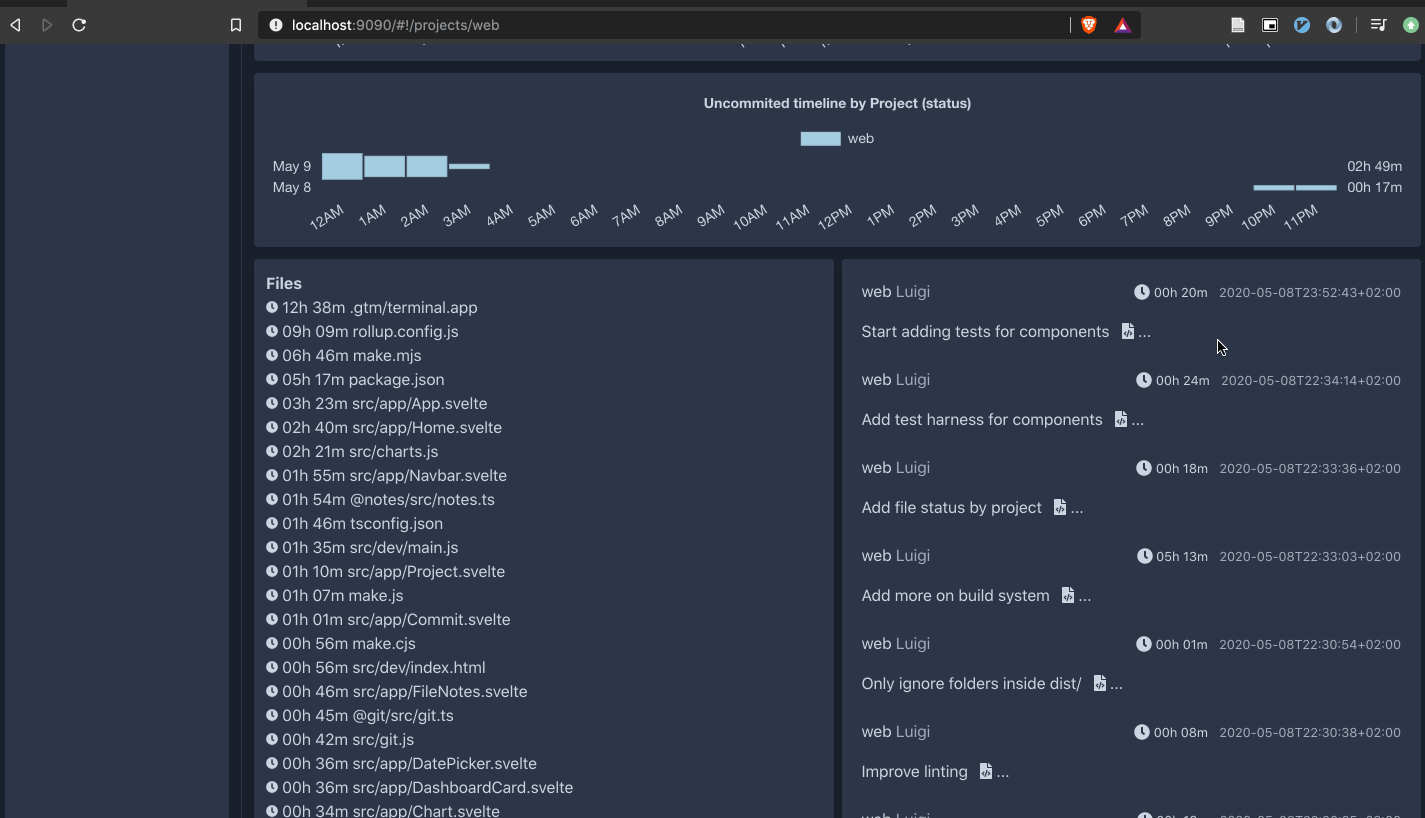Click inside the browser address bar
The height and width of the screenshot is (818, 1425).
point(600,24)
